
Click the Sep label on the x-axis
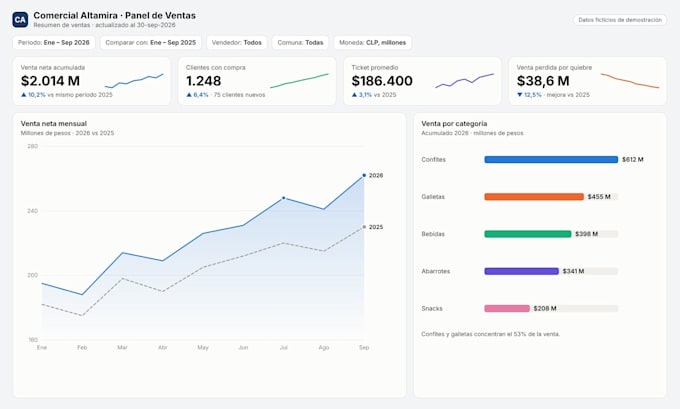pyautogui.click(x=364, y=347)
